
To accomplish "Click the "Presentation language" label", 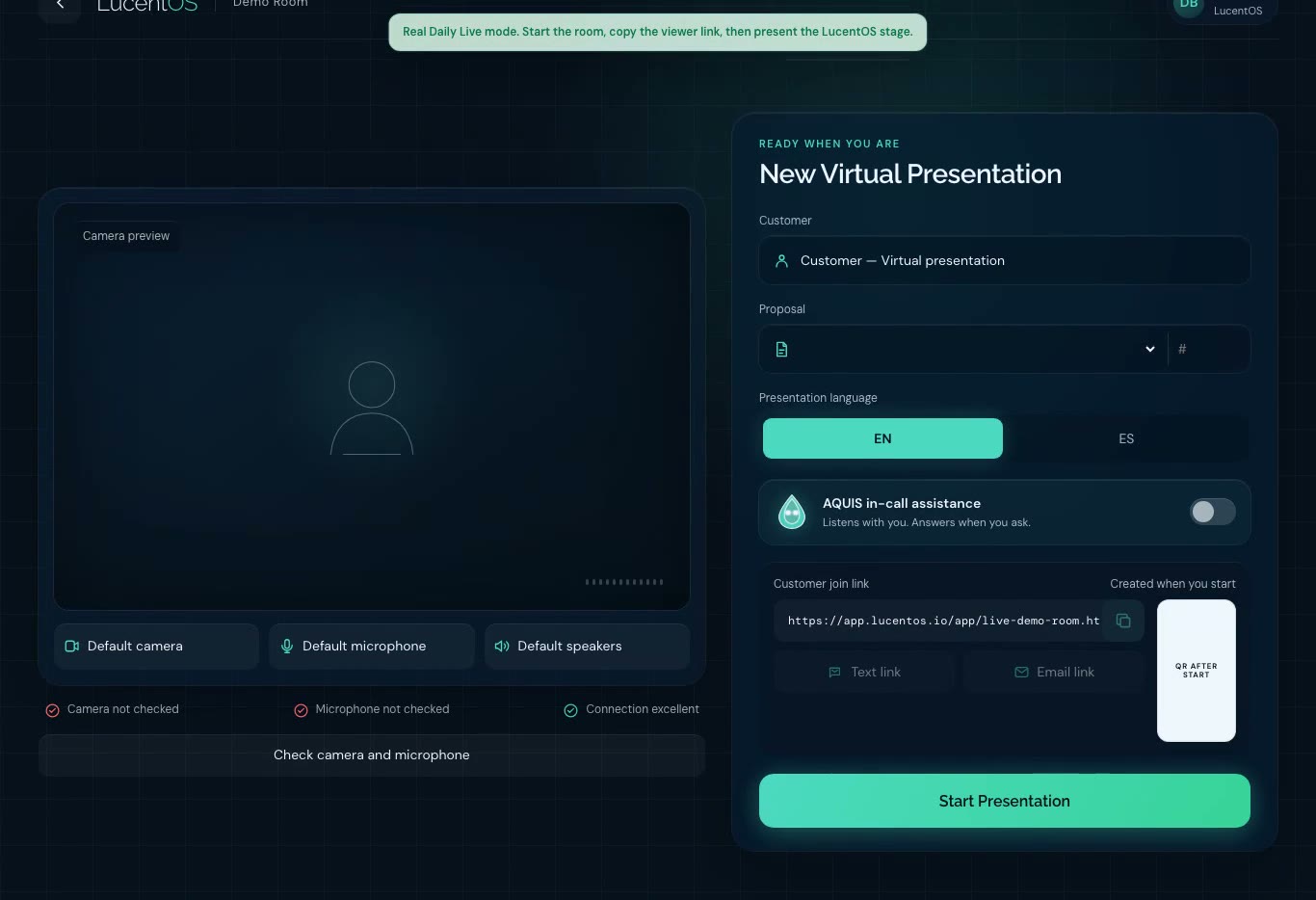I will tap(818, 398).
